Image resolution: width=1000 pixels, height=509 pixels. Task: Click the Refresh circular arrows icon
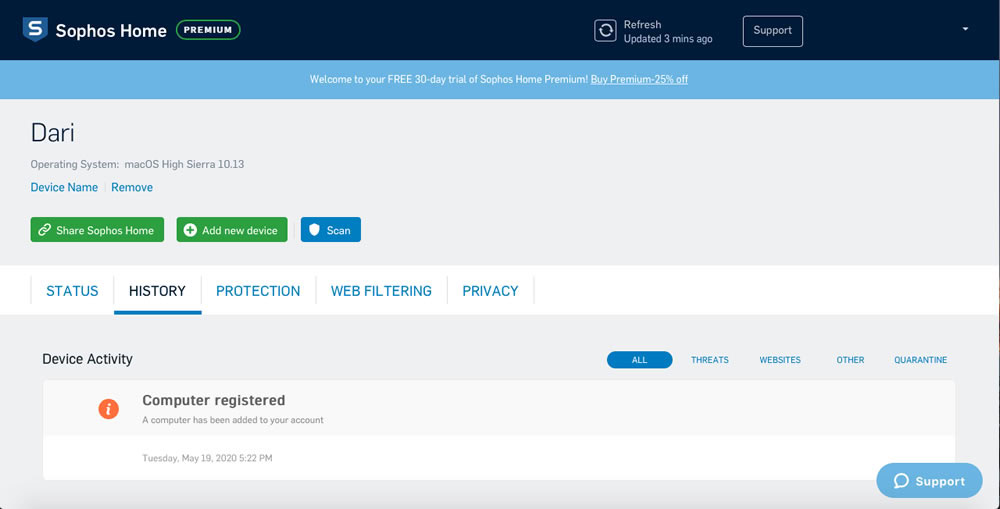click(x=605, y=31)
